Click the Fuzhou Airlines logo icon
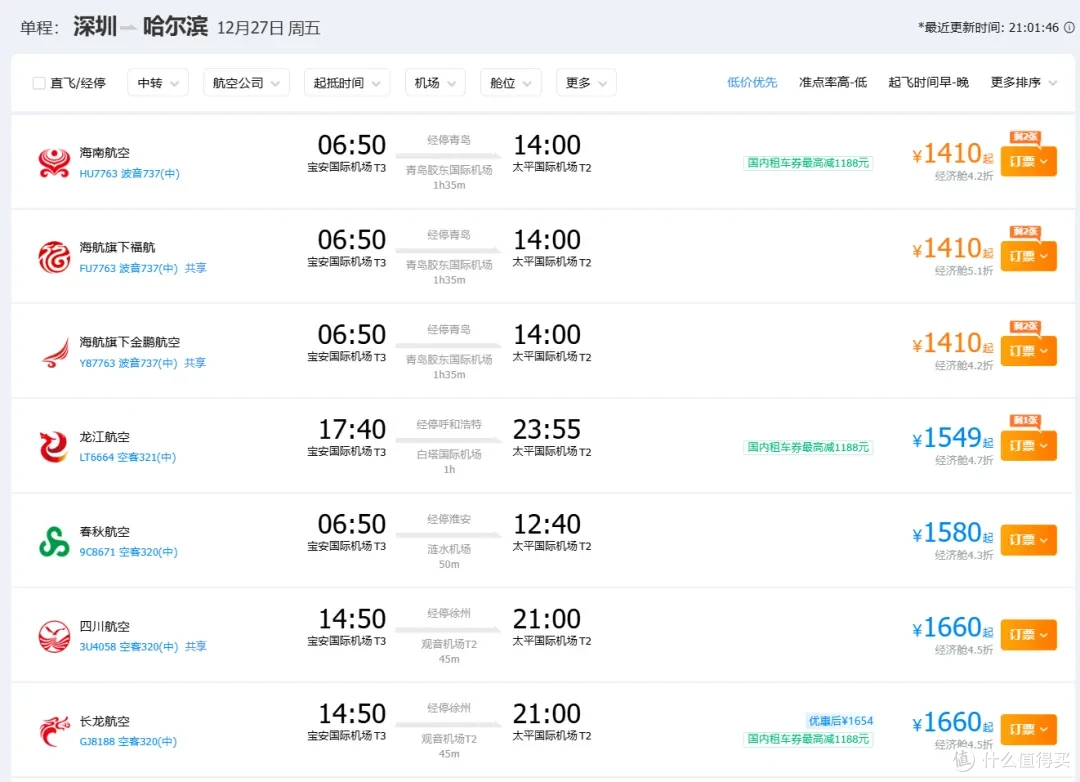1080x782 pixels. click(54, 257)
